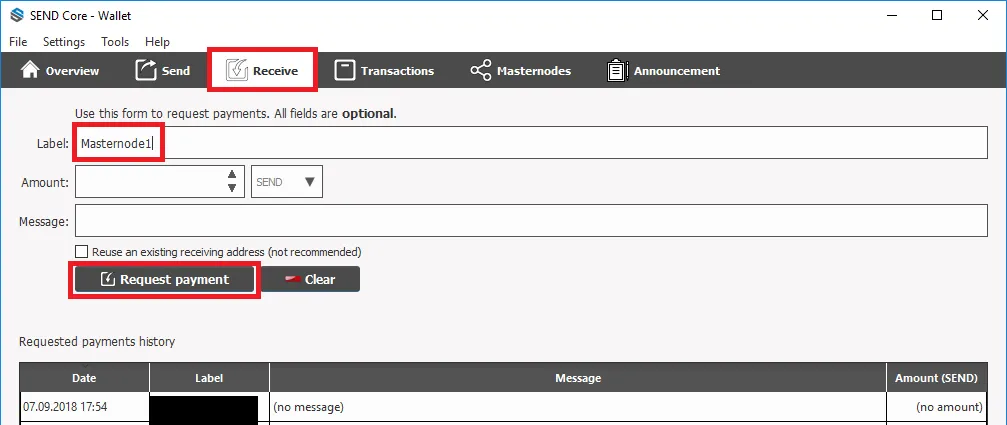
Task: Switch to the Masternodes tab
Action: [520, 71]
